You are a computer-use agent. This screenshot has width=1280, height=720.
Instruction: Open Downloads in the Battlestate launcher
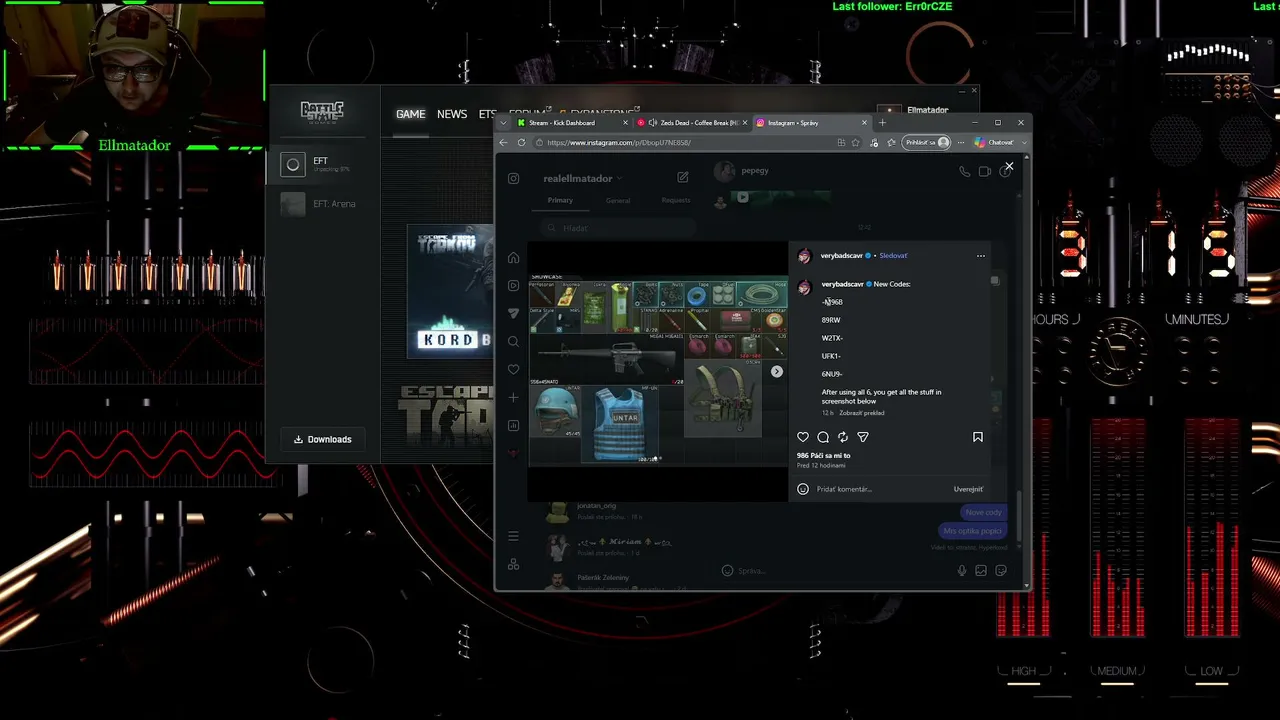pyautogui.click(x=322, y=439)
